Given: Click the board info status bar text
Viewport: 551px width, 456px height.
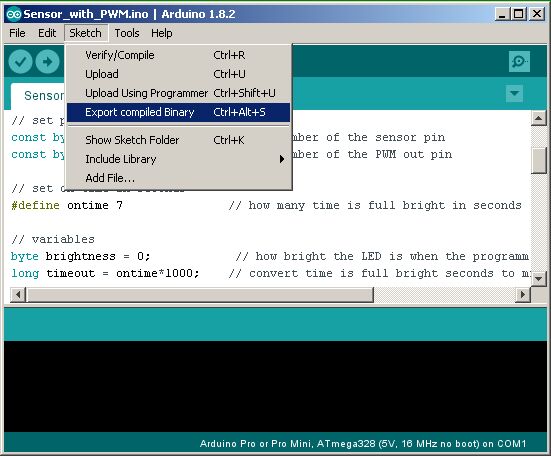Looking at the screenshot, I should 363,444.
